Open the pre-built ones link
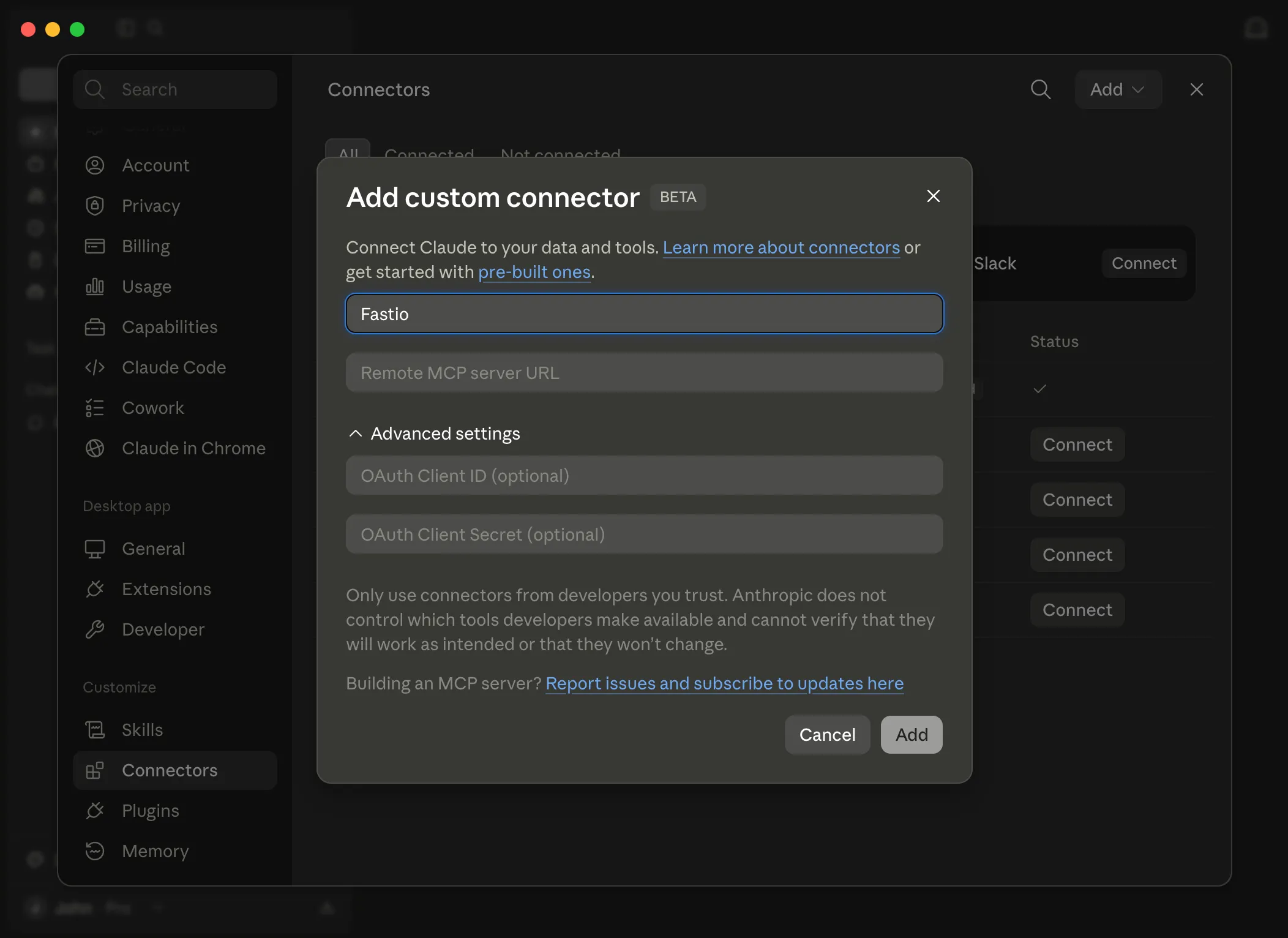 (534, 272)
